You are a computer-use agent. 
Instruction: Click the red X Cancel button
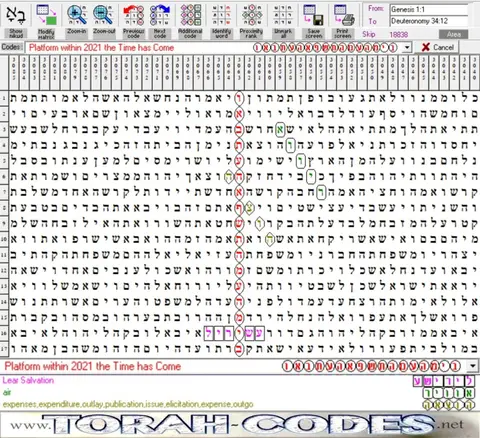437,47
